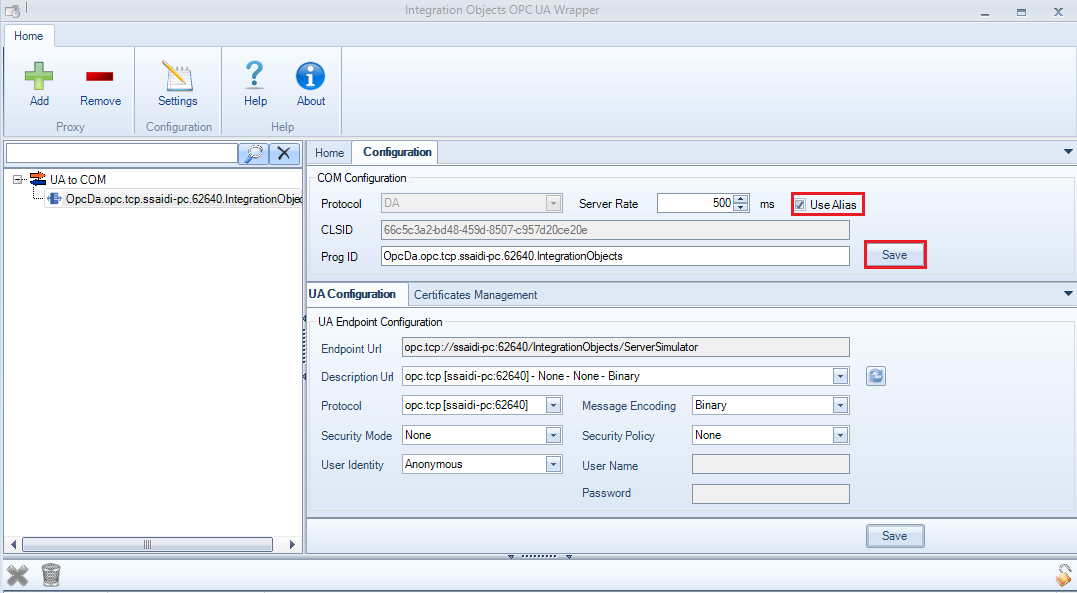Open the Security Mode dropdown
The image size is (1077, 593).
[x=556, y=435]
